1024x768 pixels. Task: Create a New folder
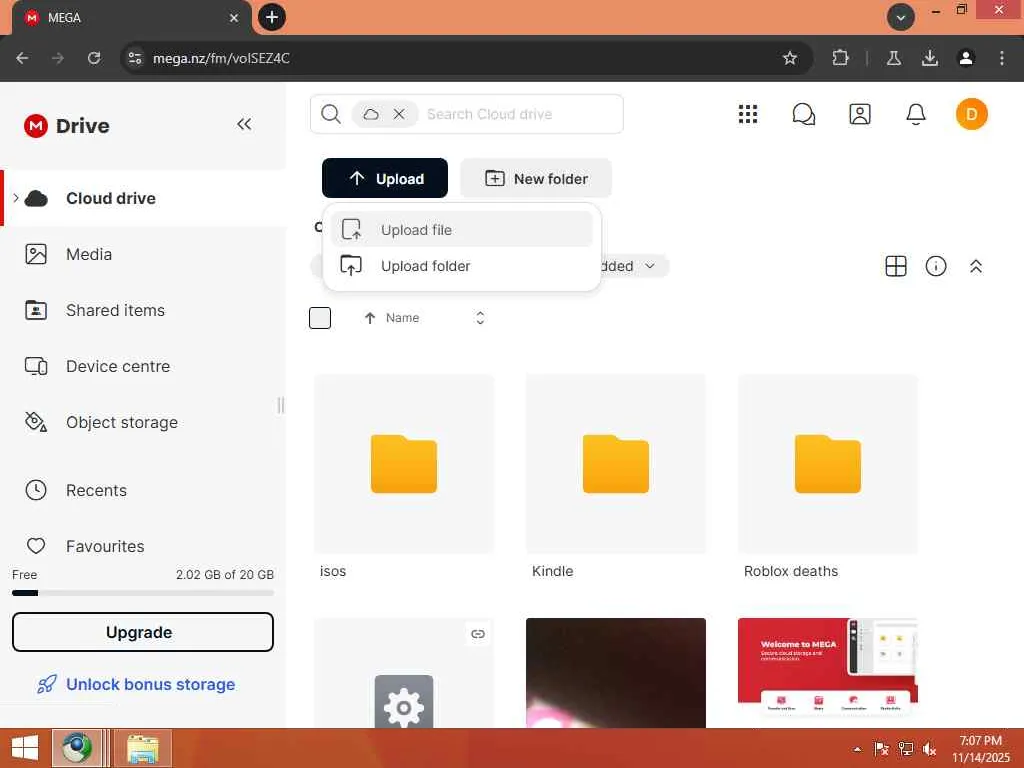tap(536, 178)
